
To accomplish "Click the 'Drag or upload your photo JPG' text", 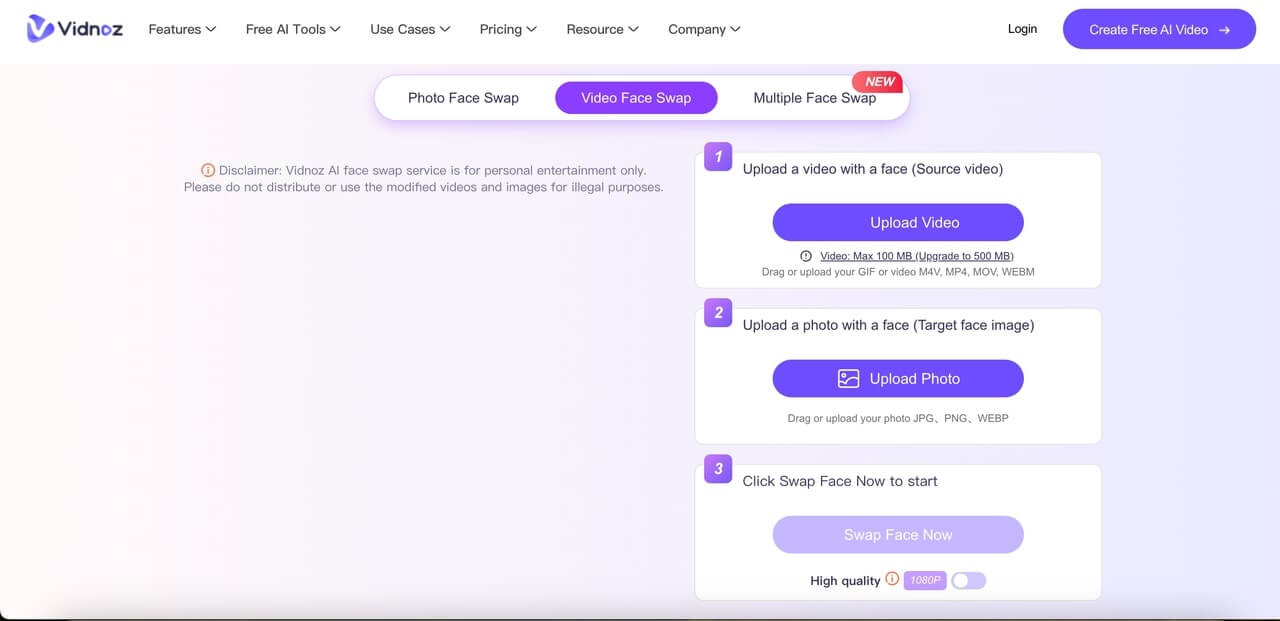I will pyautogui.click(x=898, y=418).
